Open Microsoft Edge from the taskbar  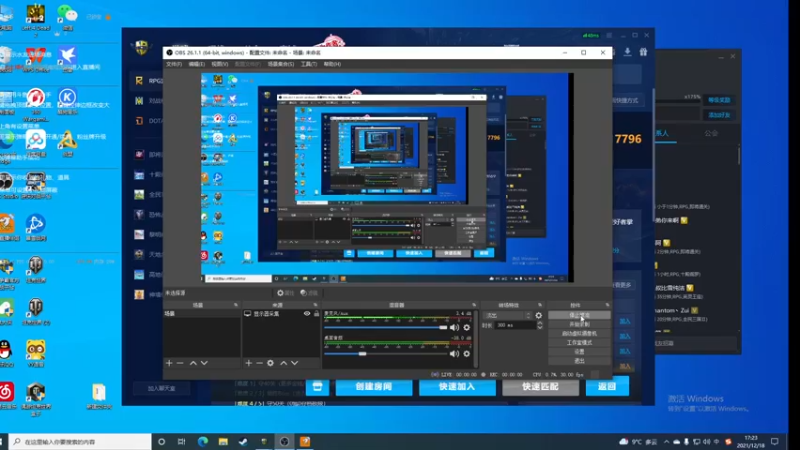[x=203, y=442]
